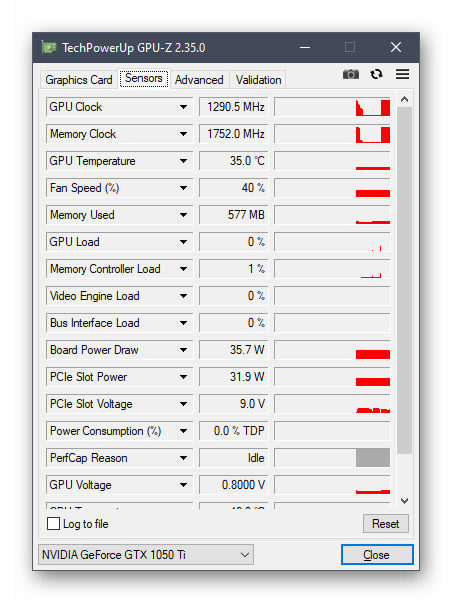Click the 0.8000 V value
The height and width of the screenshot is (603, 452).
coord(234,485)
